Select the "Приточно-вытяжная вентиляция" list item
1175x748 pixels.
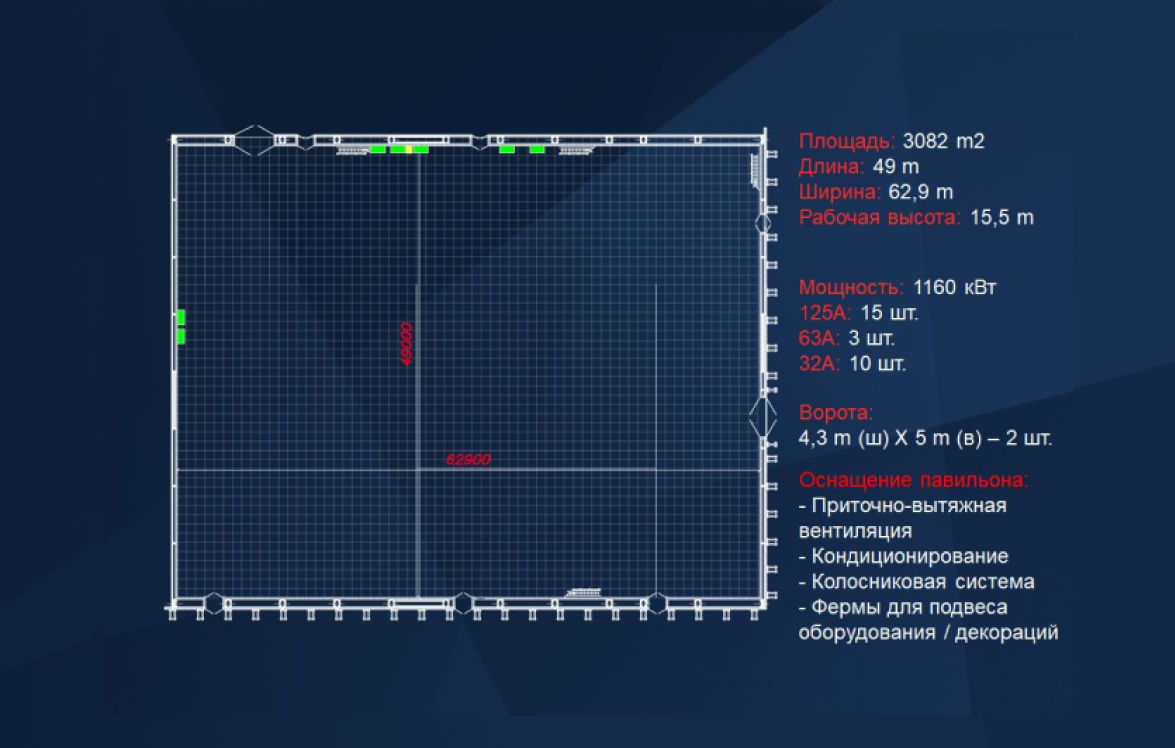click(903, 518)
